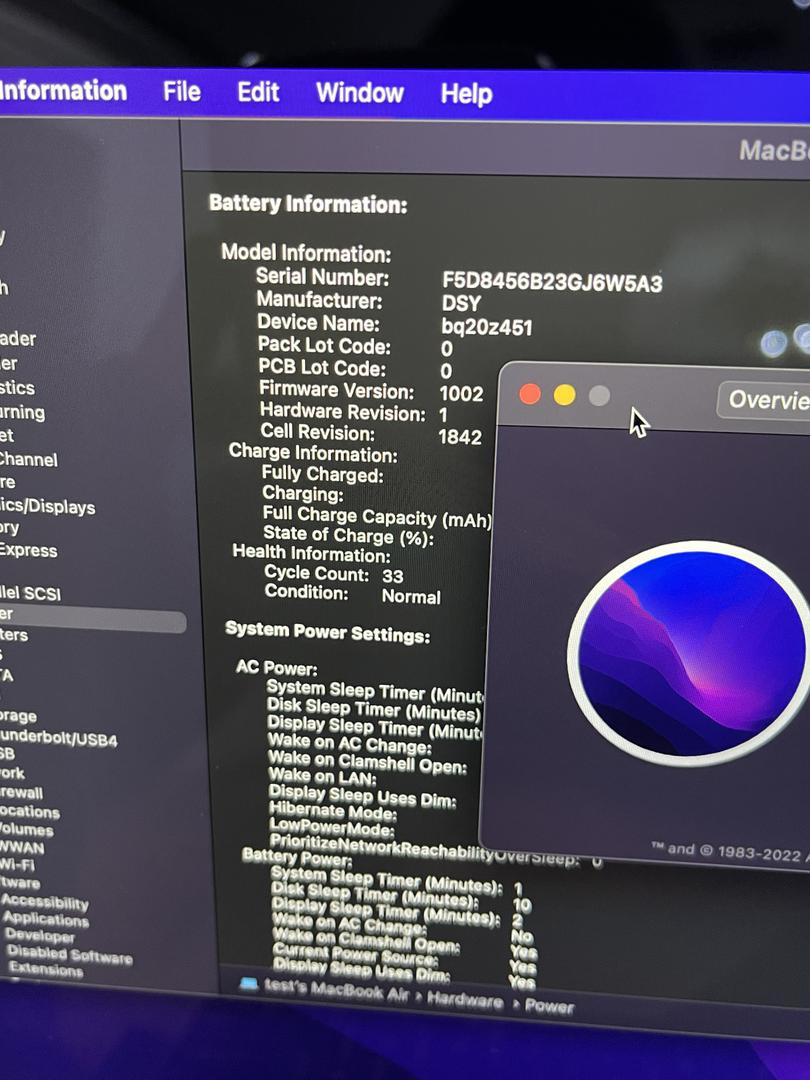Open the Help menu
Screen dimensions: 810x1080
pos(466,94)
